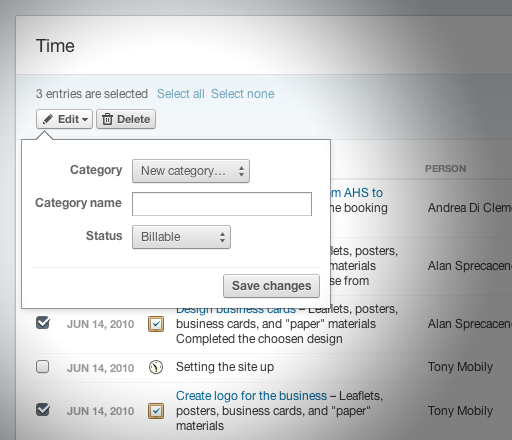Open the Billable status dropdown
The width and height of the screenshot is (512, 440).
pos(181,237)
